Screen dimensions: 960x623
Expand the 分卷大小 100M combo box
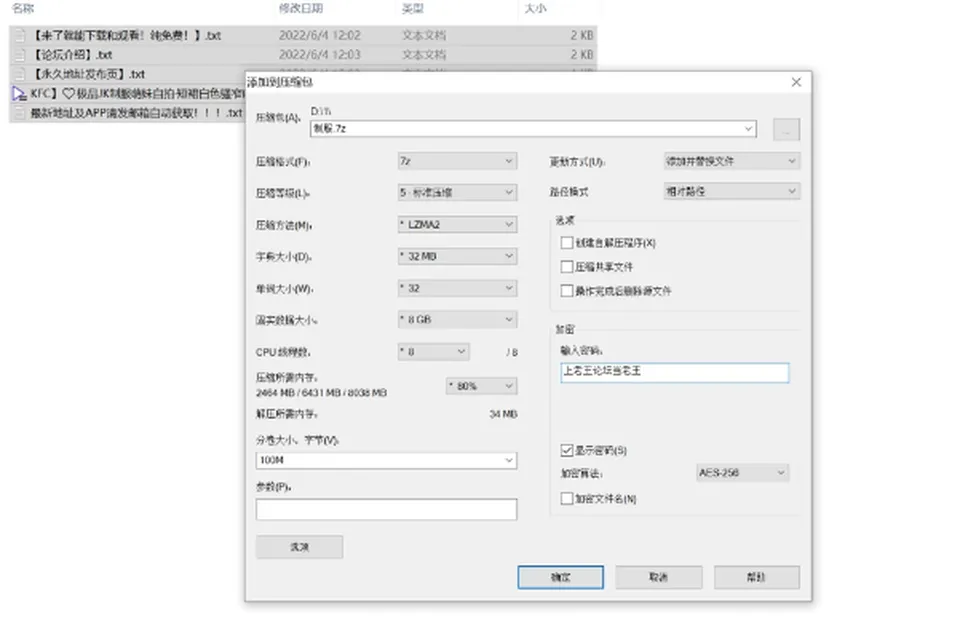point(386,460)
